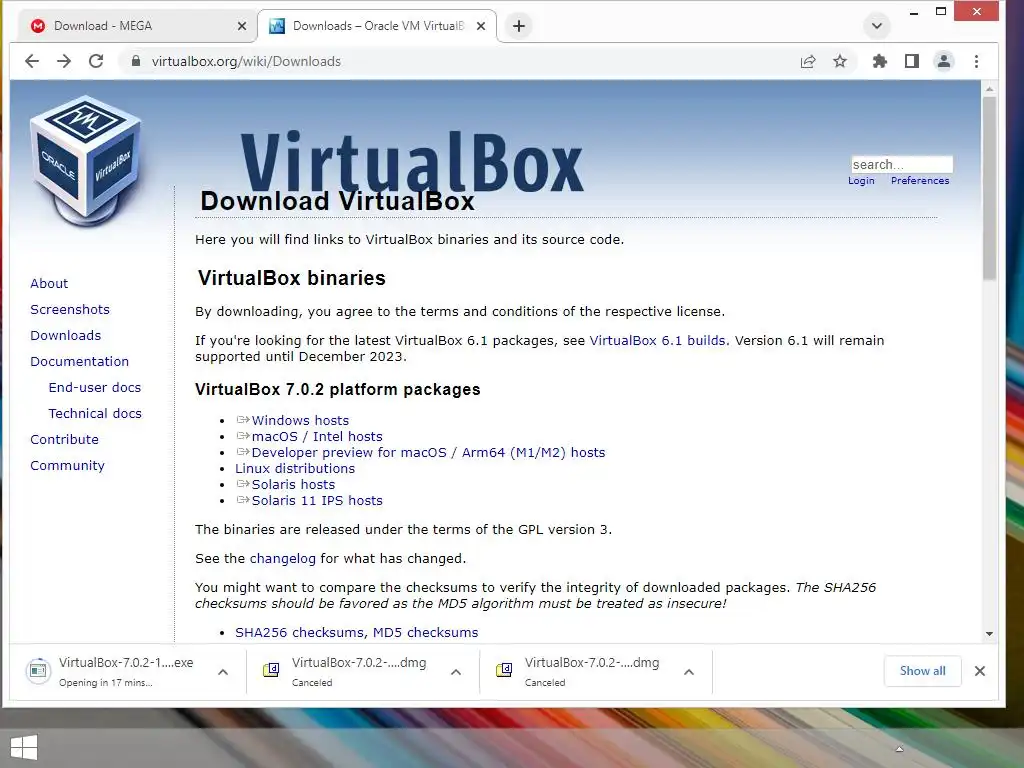
Task: Open the Extensions puzzle icon
Action: [x=880, y=61]
